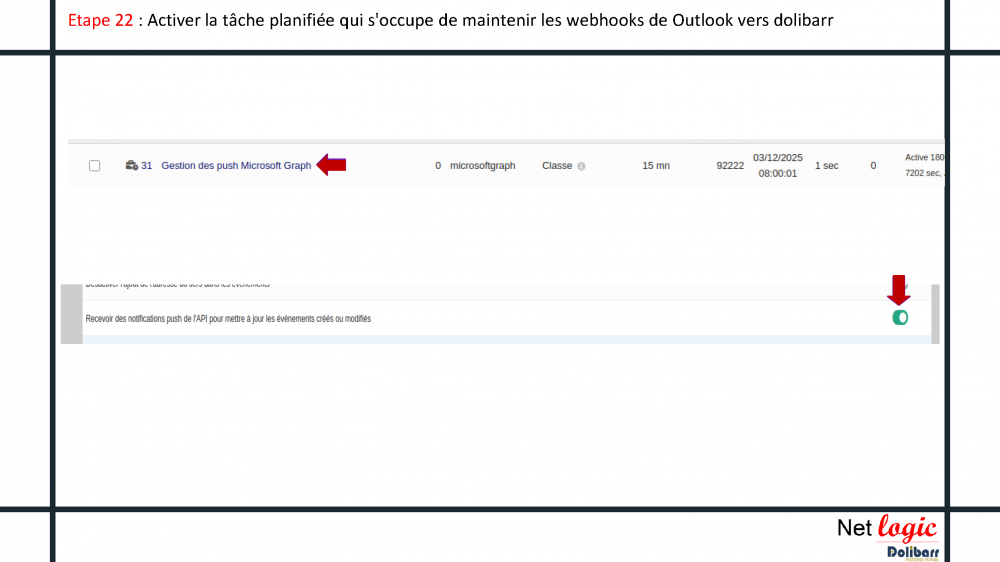Open job ID 31 link

click(147, 166)
